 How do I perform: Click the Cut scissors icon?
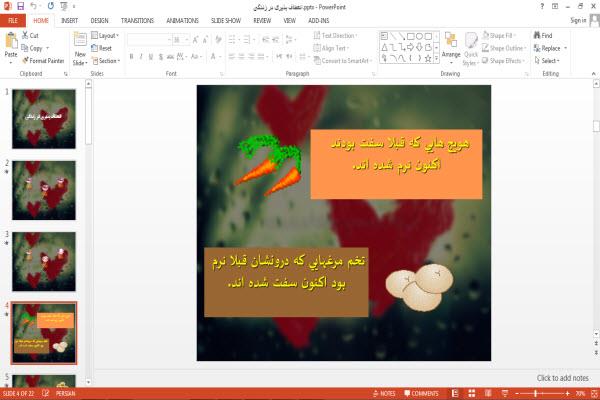(x=25, y=35)
